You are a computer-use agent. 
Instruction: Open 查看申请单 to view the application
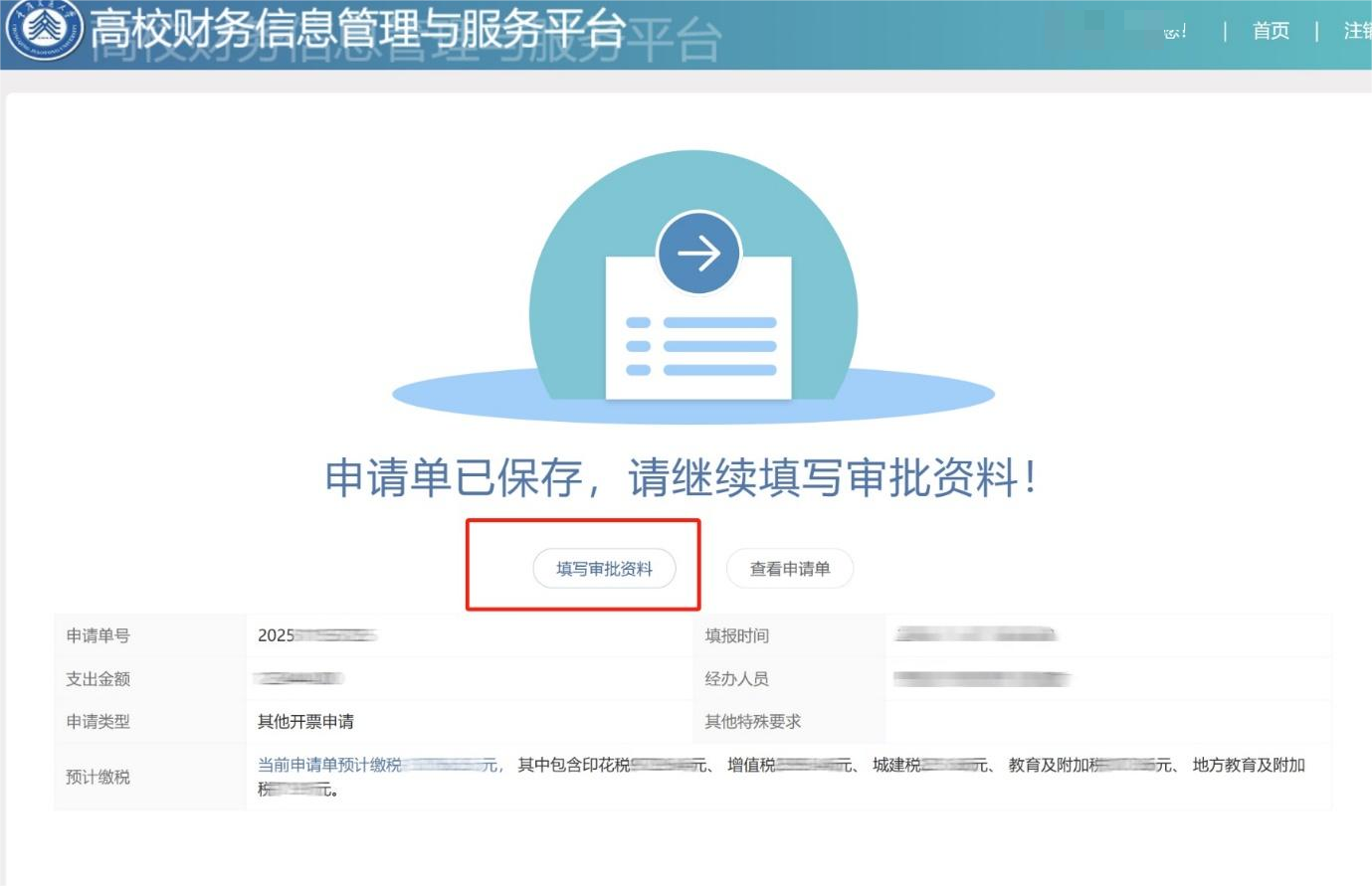tap(789, 569)
